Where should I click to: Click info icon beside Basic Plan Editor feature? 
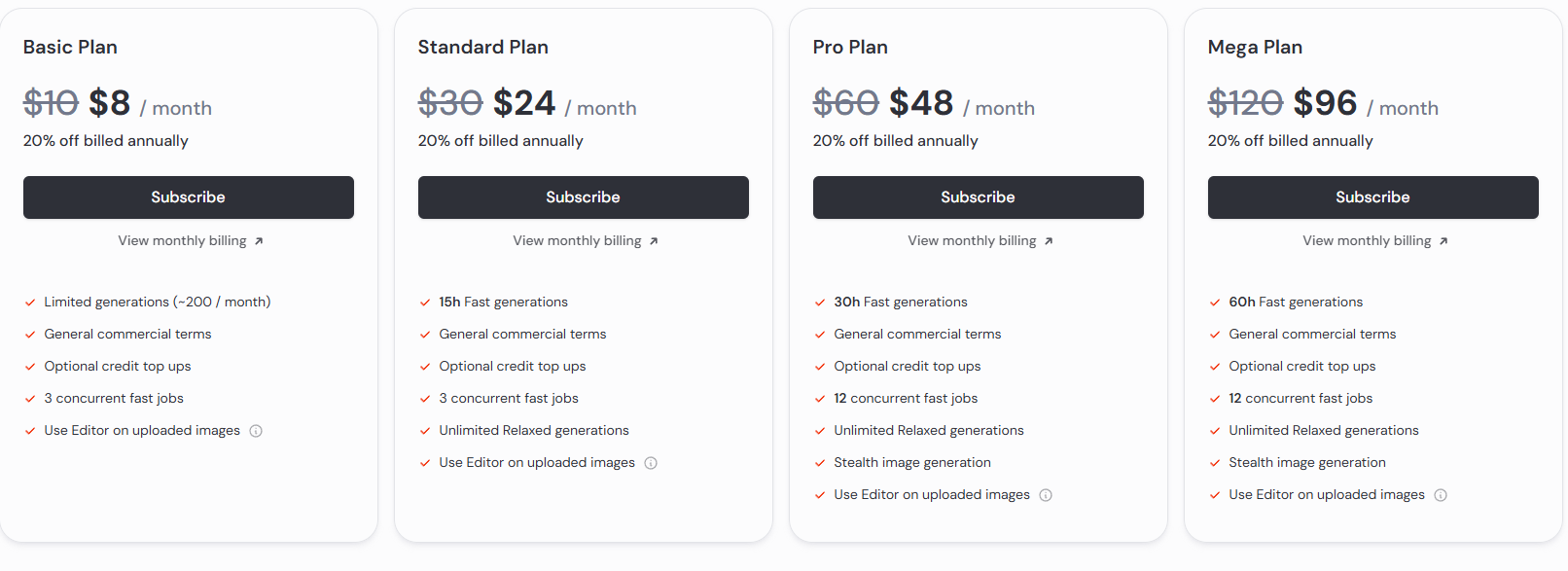point(256,431)
